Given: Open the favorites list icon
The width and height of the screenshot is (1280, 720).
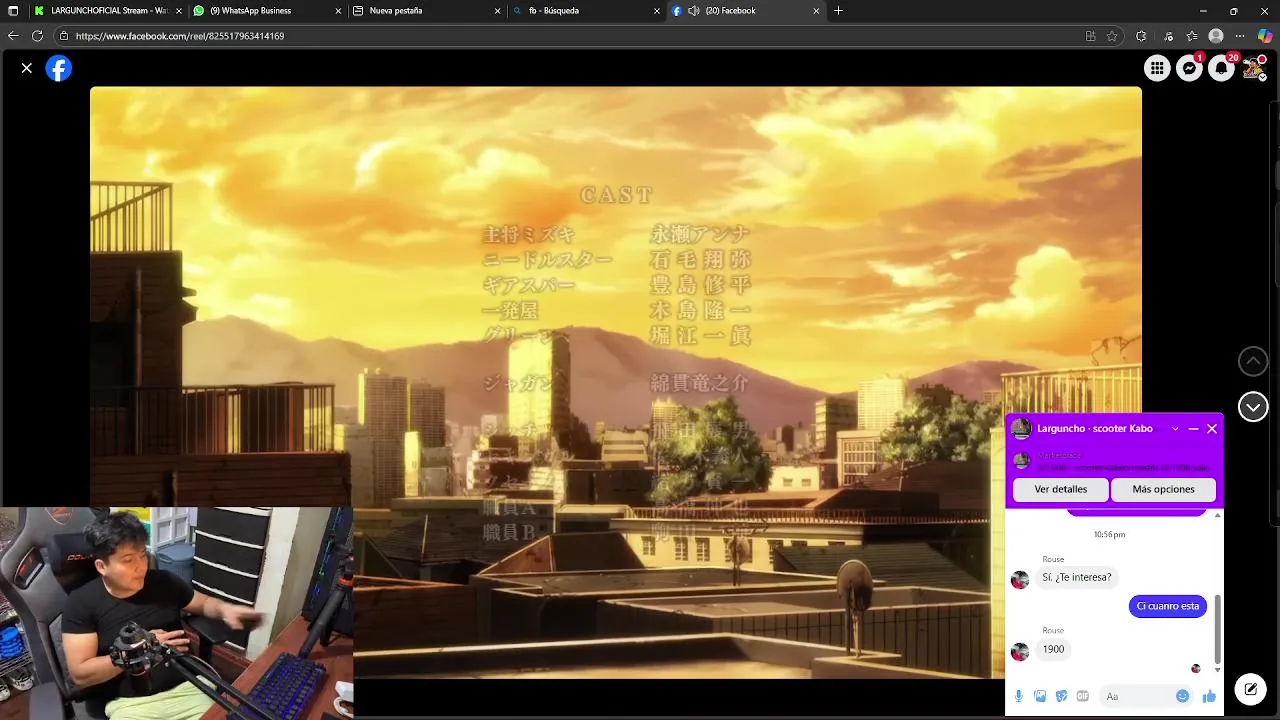Looking at the screenshot, I should click(1192, 36).
